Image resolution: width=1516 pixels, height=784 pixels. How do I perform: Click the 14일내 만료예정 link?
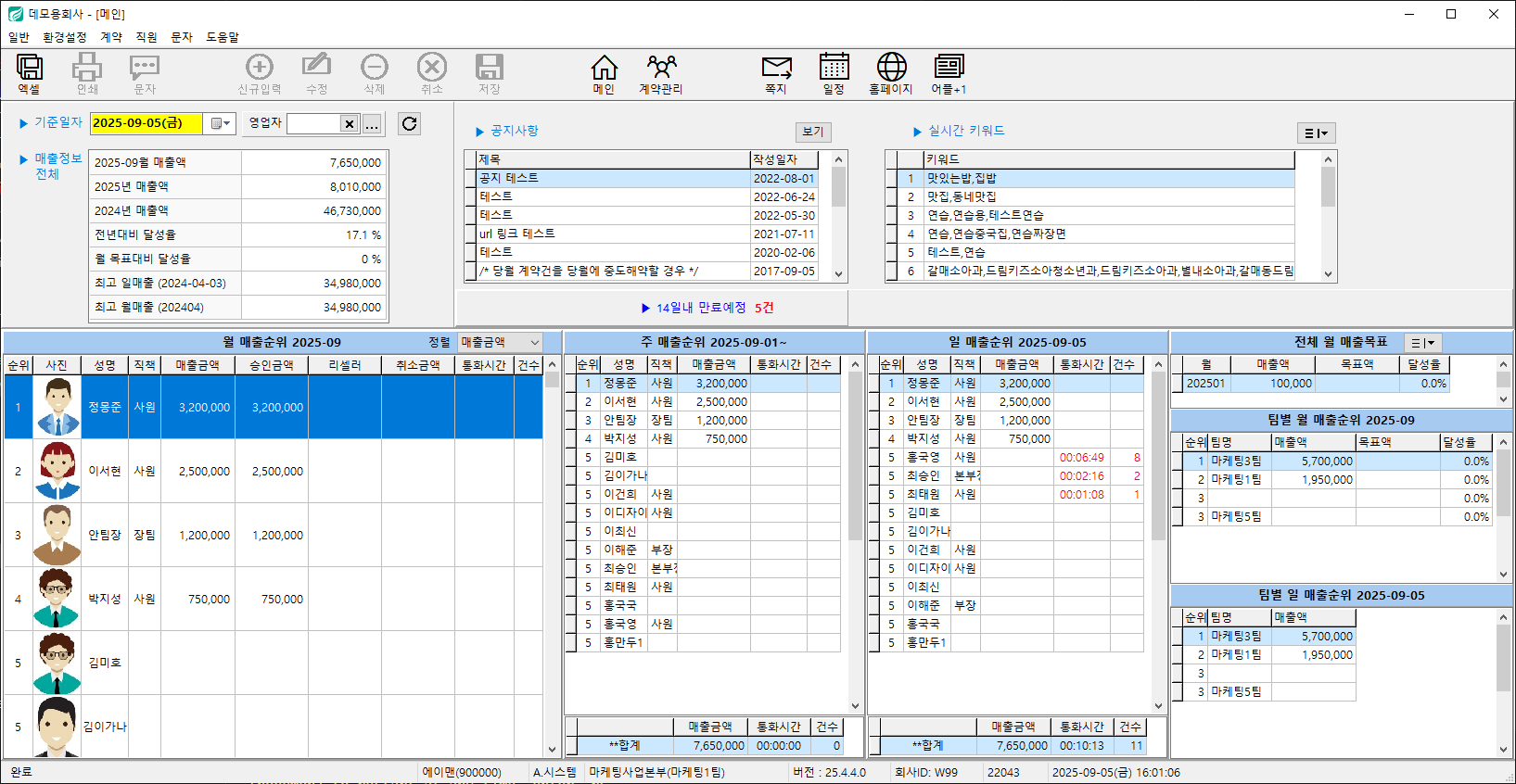[x=701, y=308]
